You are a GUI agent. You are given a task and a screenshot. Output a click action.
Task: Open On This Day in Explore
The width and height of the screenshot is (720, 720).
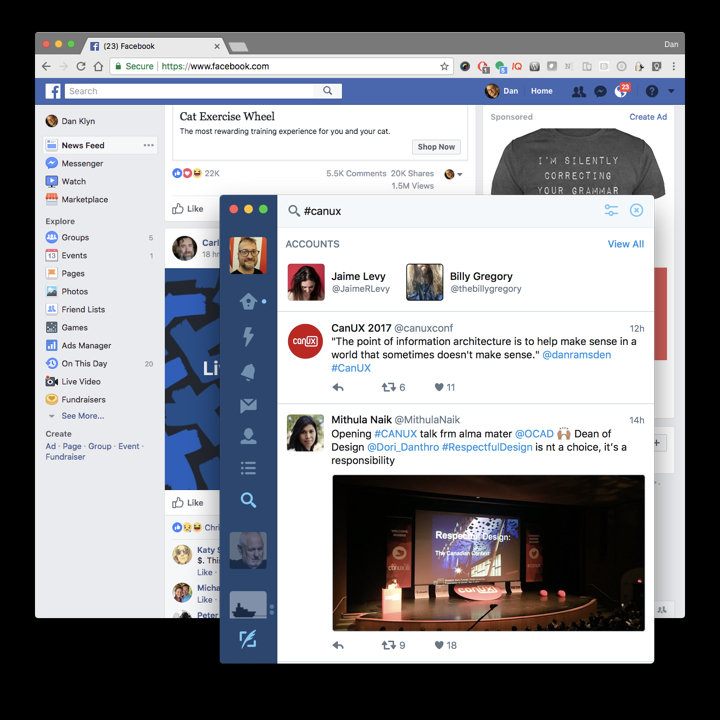(x=76, y=363)
